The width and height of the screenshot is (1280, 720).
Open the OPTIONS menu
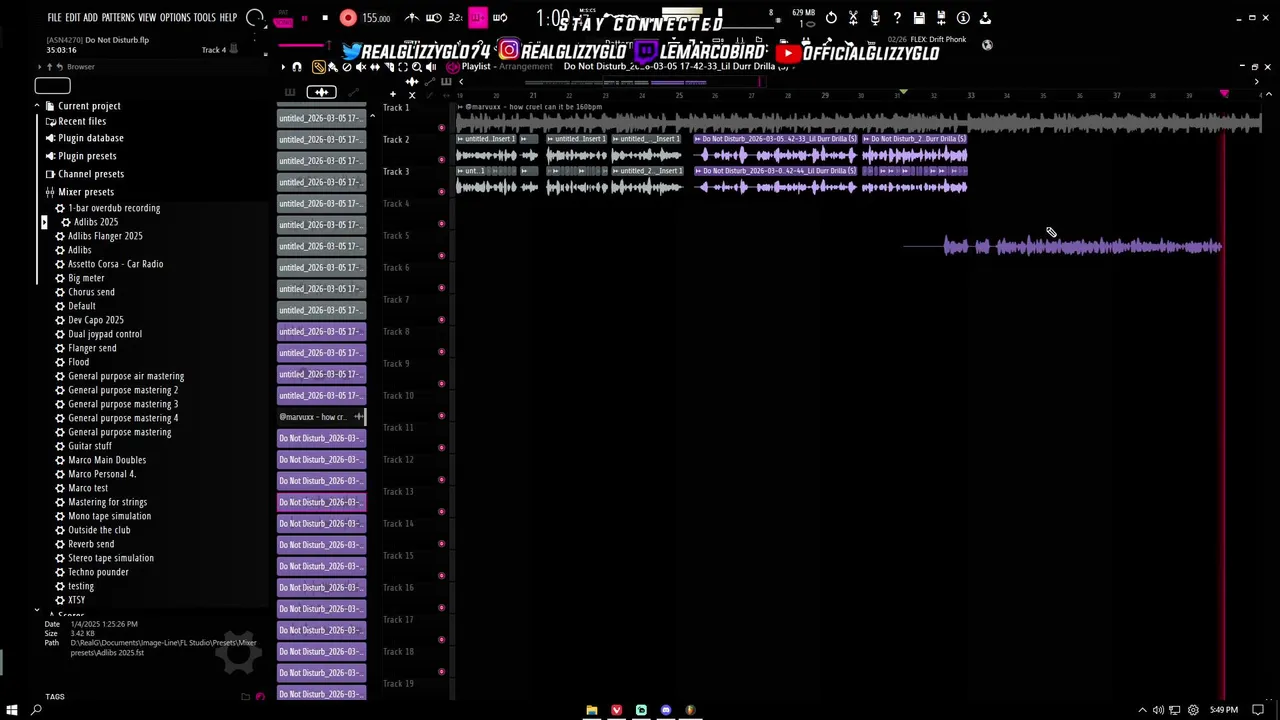[x=175, y=18]
